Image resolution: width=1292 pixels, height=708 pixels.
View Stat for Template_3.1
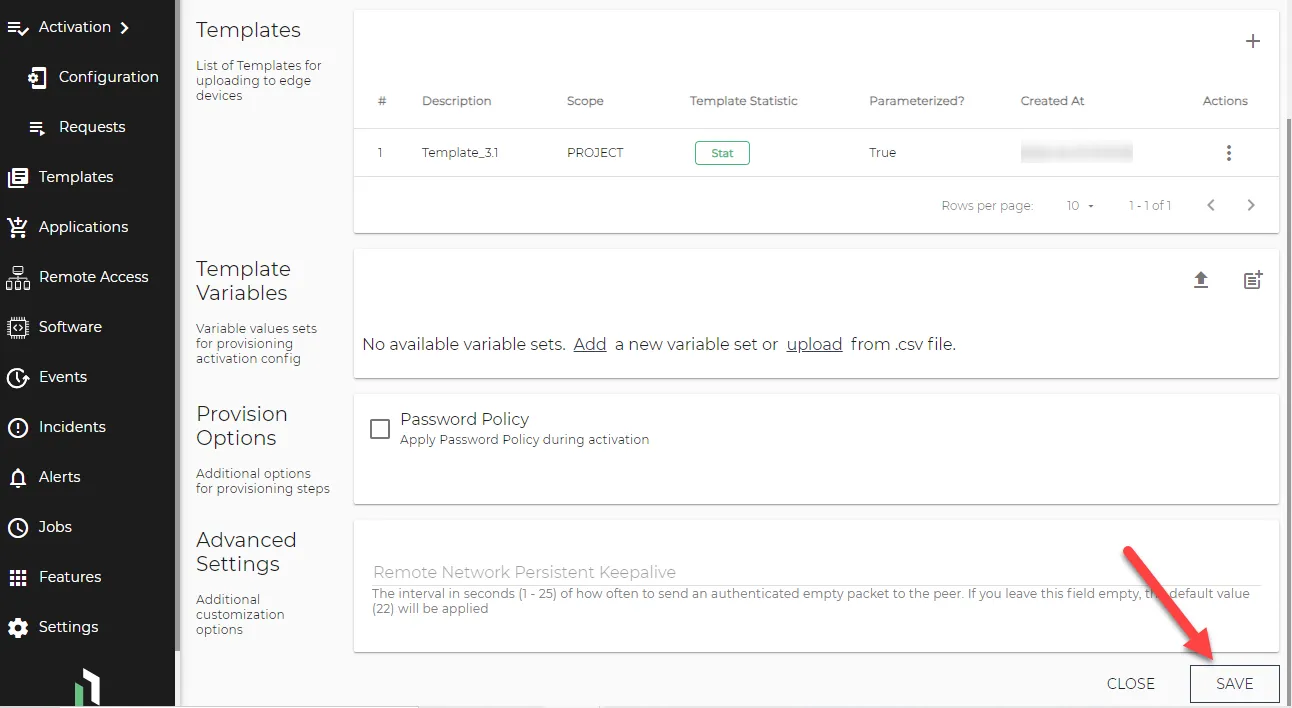pos(722,153)
